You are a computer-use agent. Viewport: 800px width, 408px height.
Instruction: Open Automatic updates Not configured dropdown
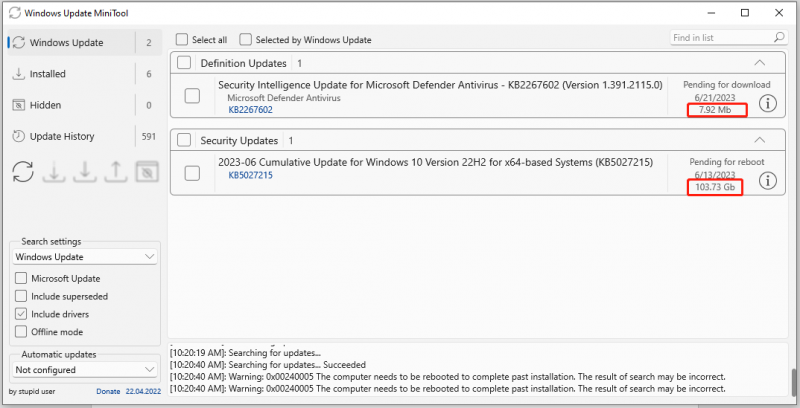point(85,370)
